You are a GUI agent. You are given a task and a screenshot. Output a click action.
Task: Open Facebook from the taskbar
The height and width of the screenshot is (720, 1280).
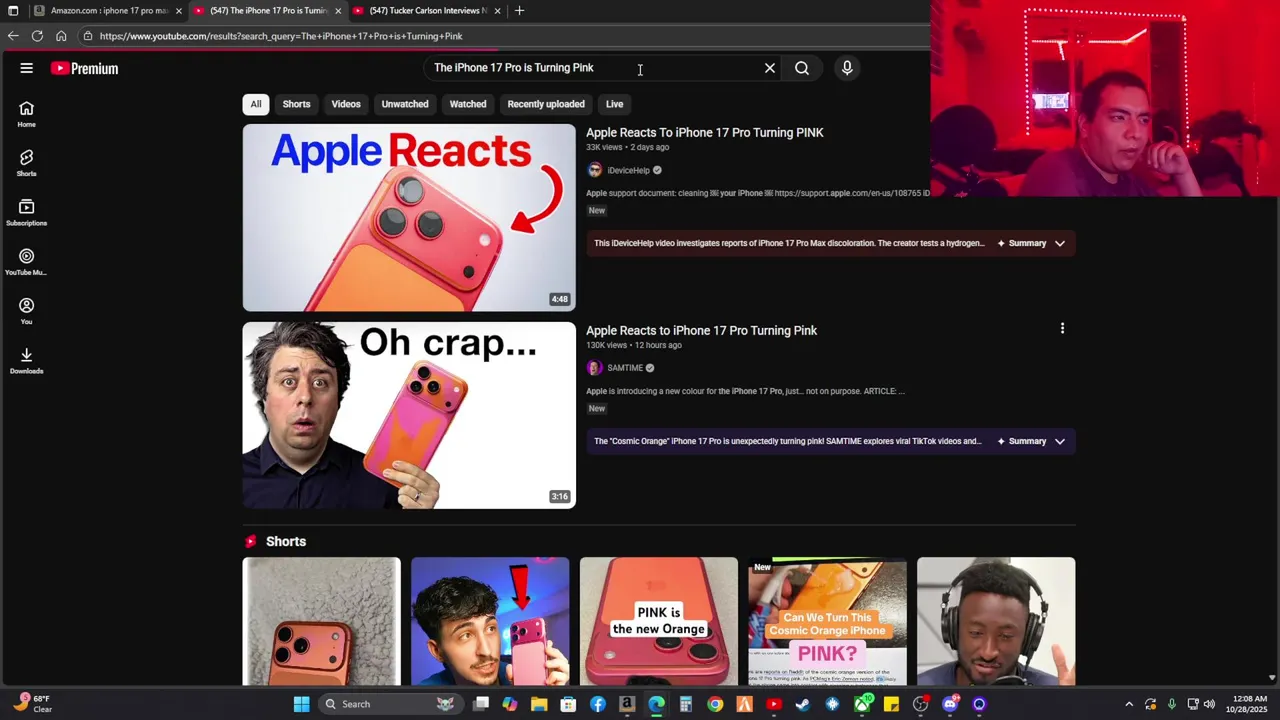pos(598,704)
